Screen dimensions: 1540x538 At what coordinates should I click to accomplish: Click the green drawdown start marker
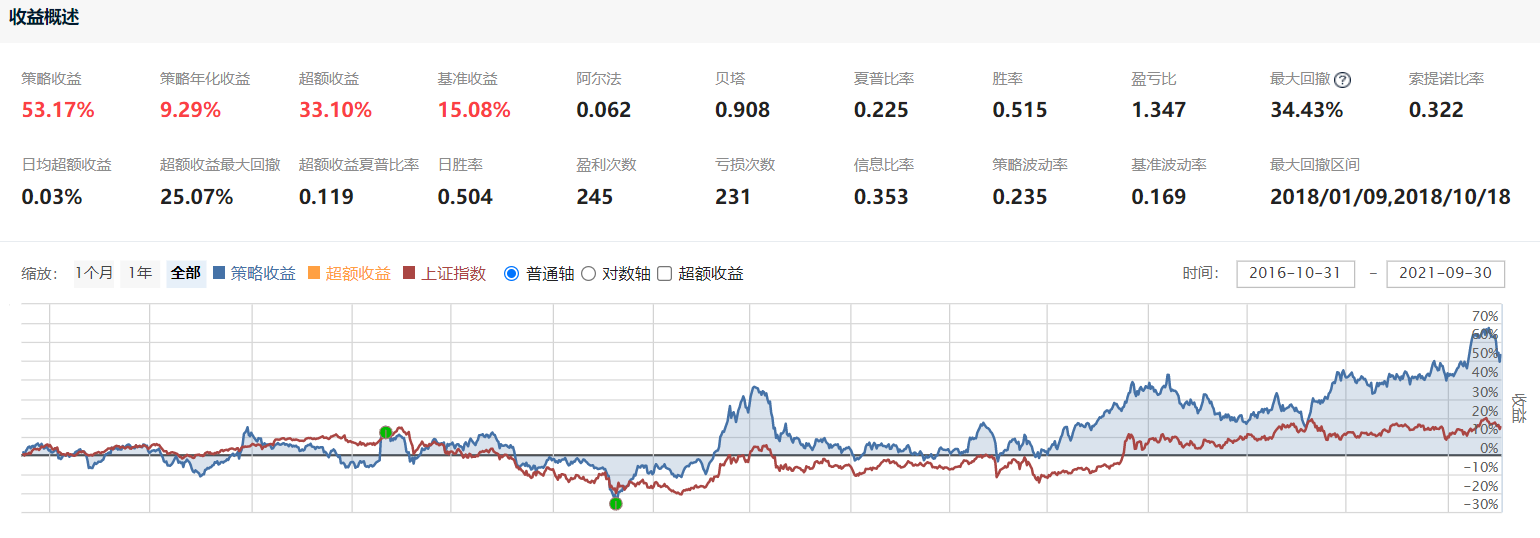point(386,432)
